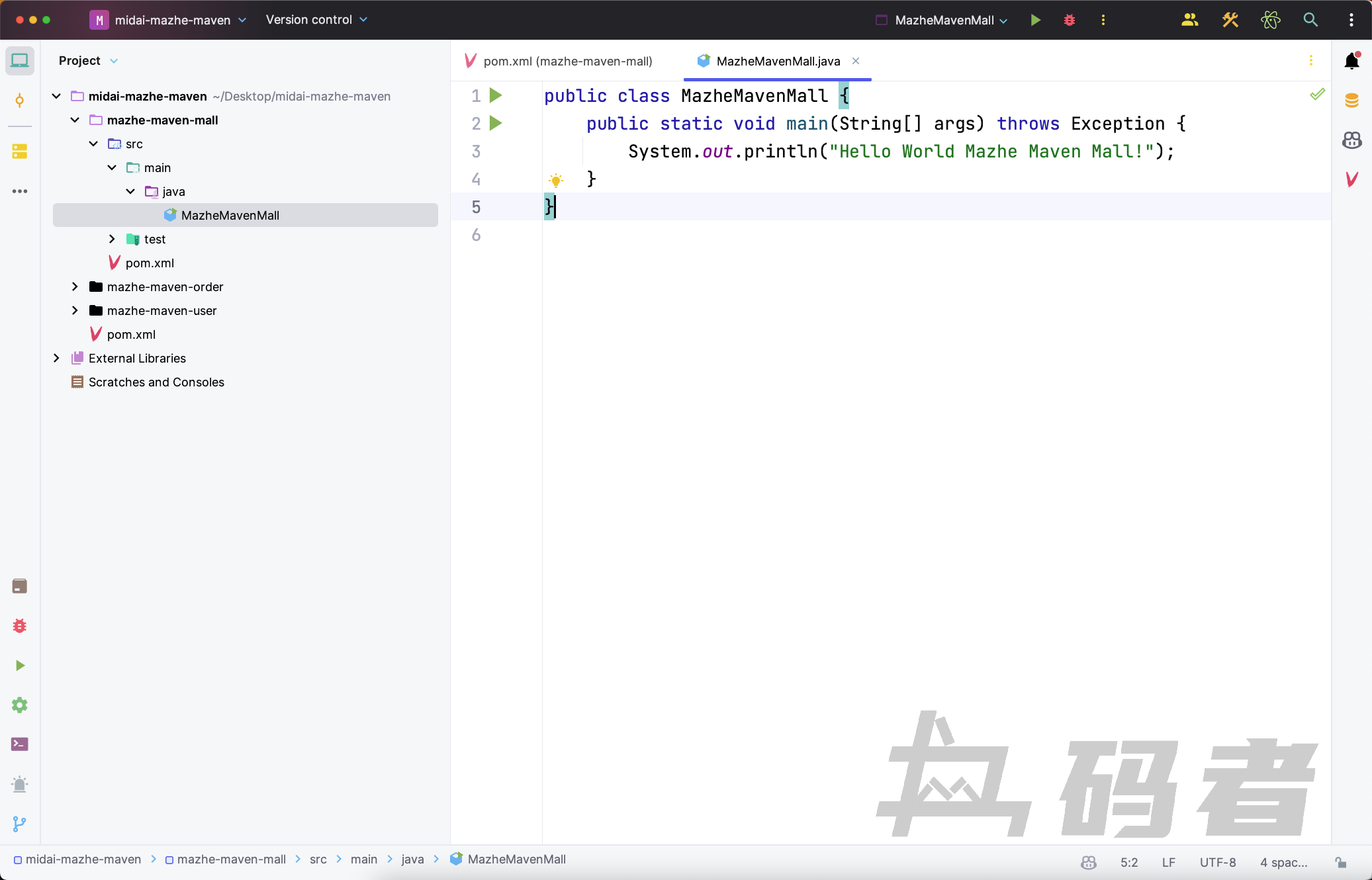Collapse the src folder in project tree
The width and height of the screenshot is (1372, 880).
(93, 144)
